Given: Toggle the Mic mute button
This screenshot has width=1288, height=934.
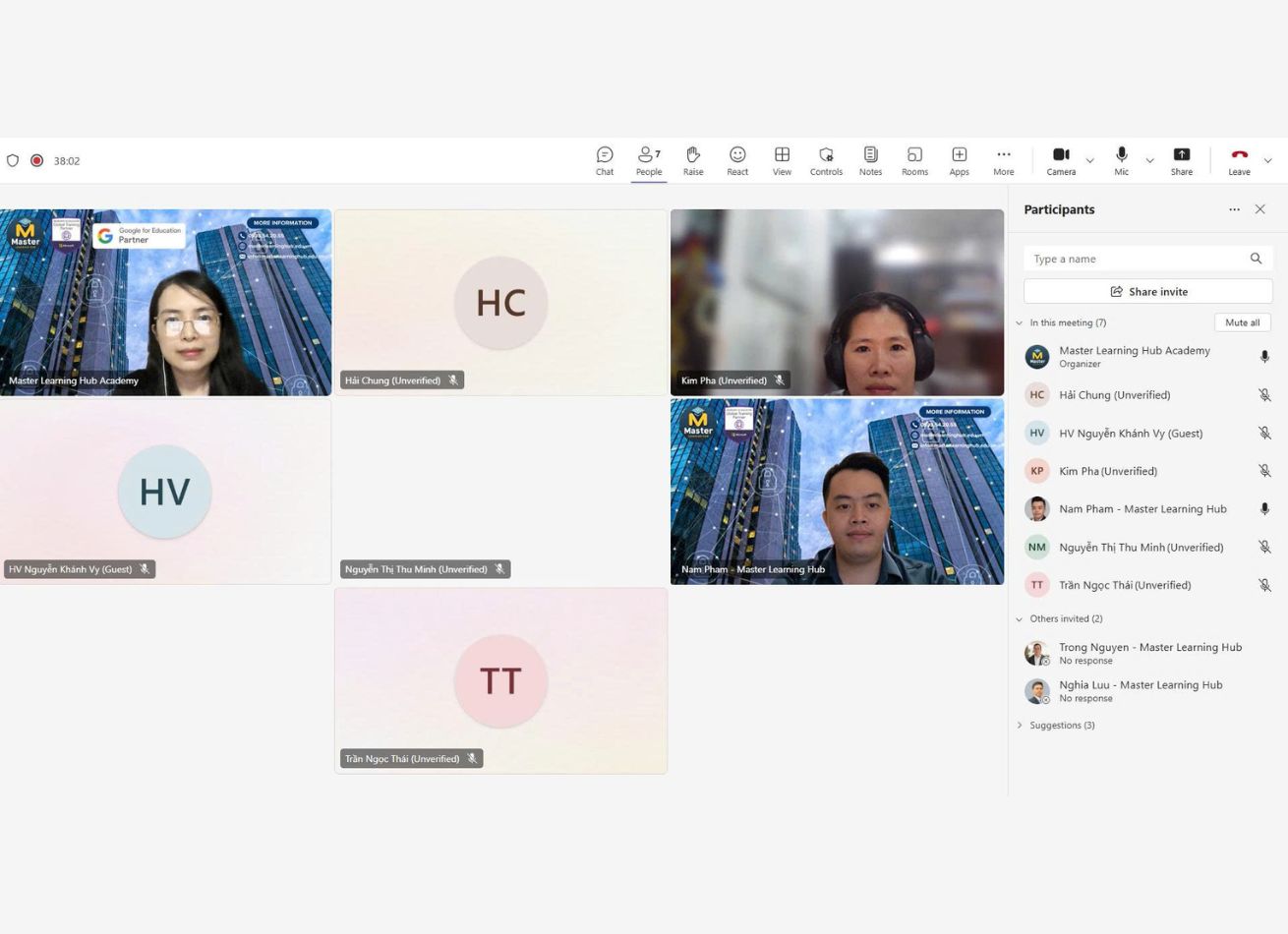Looking at the screenshot, I should click(x=1121, y=160).
